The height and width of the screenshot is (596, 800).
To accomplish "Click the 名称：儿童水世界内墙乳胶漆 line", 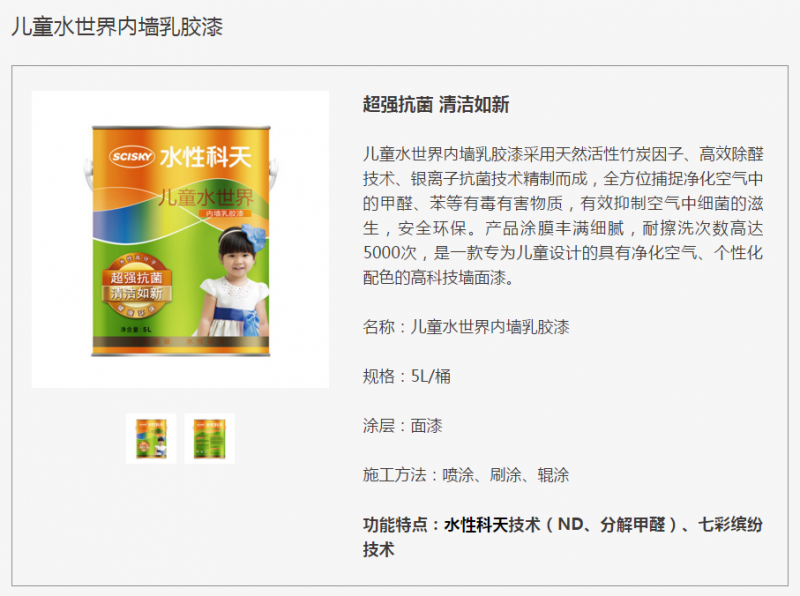I will click(466, 327).
